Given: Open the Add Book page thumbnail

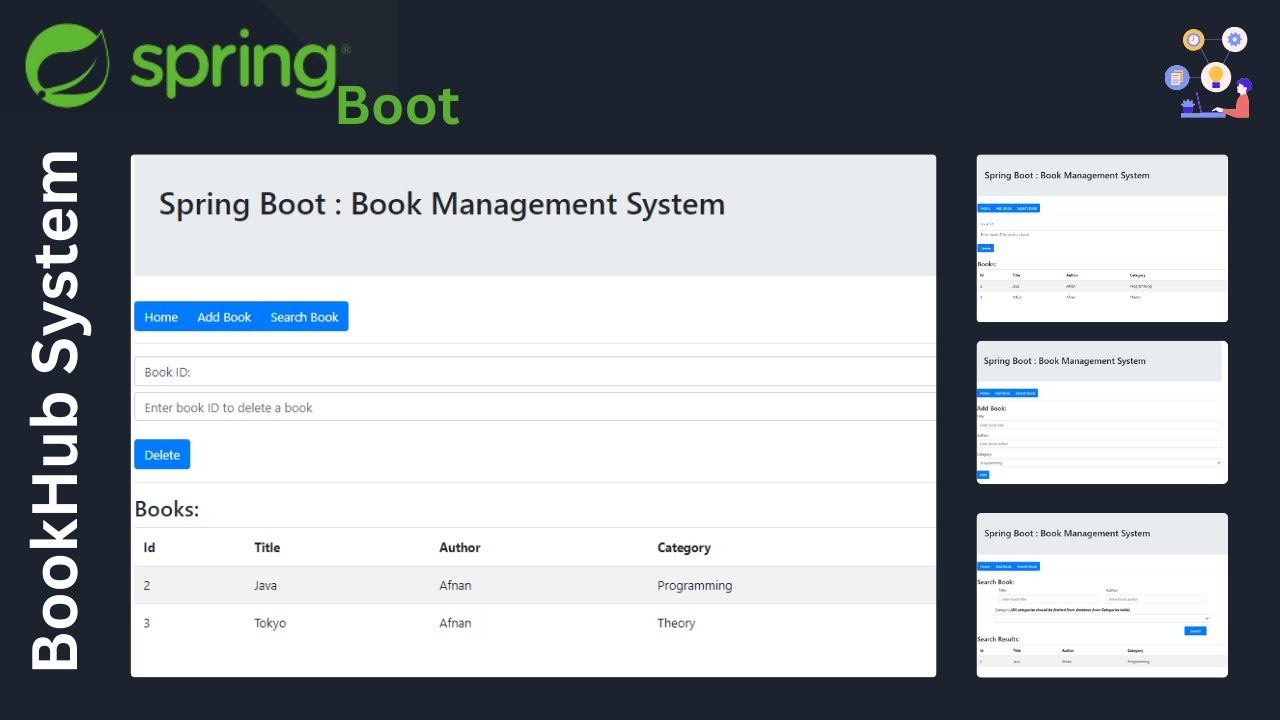Looking at the screenshot, I should pyautogui.click(x=1102, y=412).
